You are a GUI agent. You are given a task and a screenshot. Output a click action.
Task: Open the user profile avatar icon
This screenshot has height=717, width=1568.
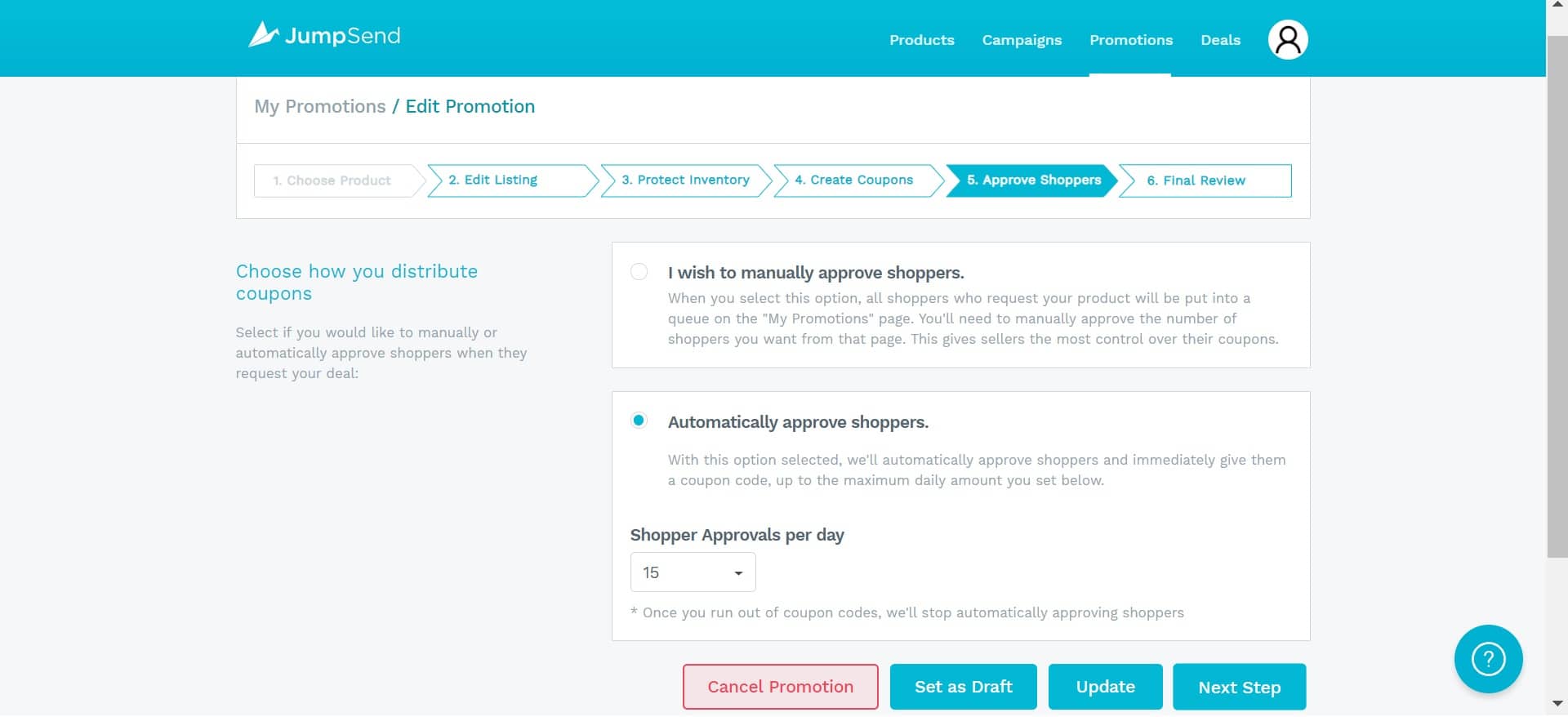tap(1287, 39)
